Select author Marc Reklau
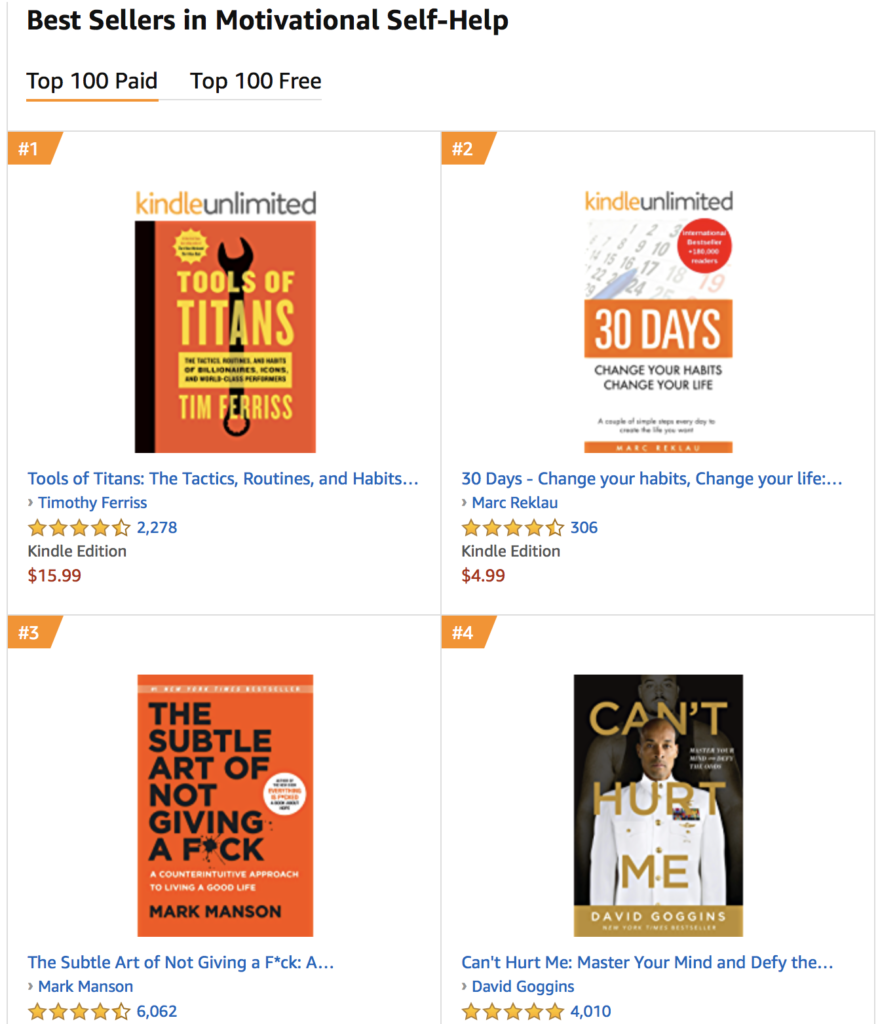 point(514,502)
